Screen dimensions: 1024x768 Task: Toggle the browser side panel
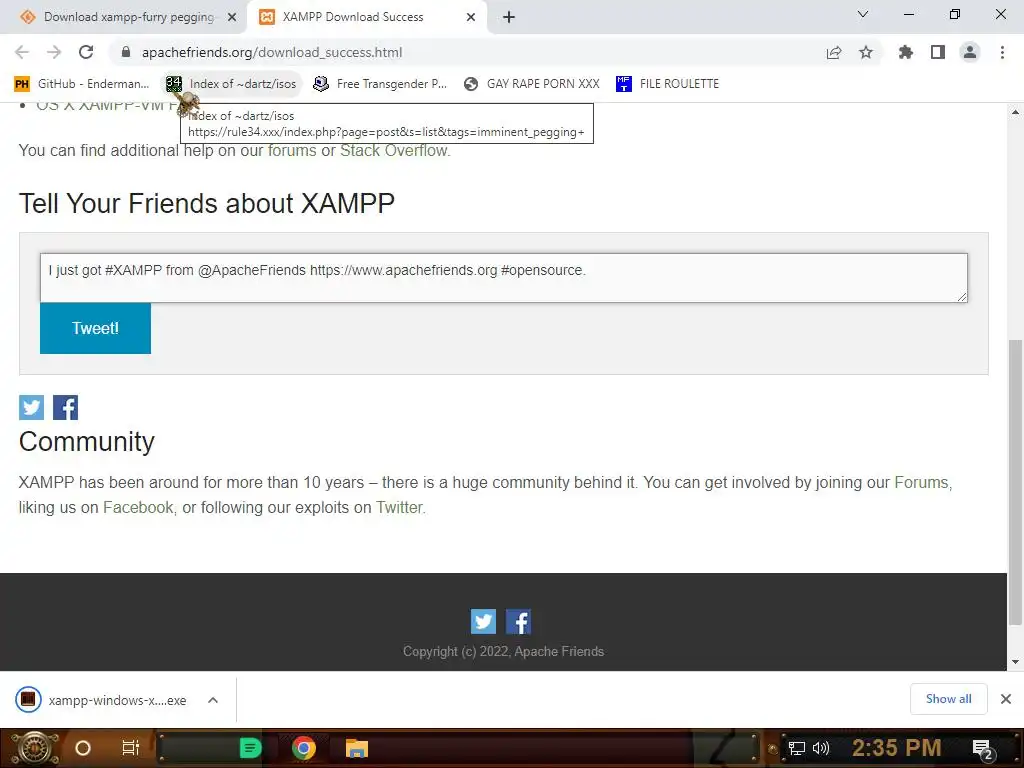click(938, 52)
